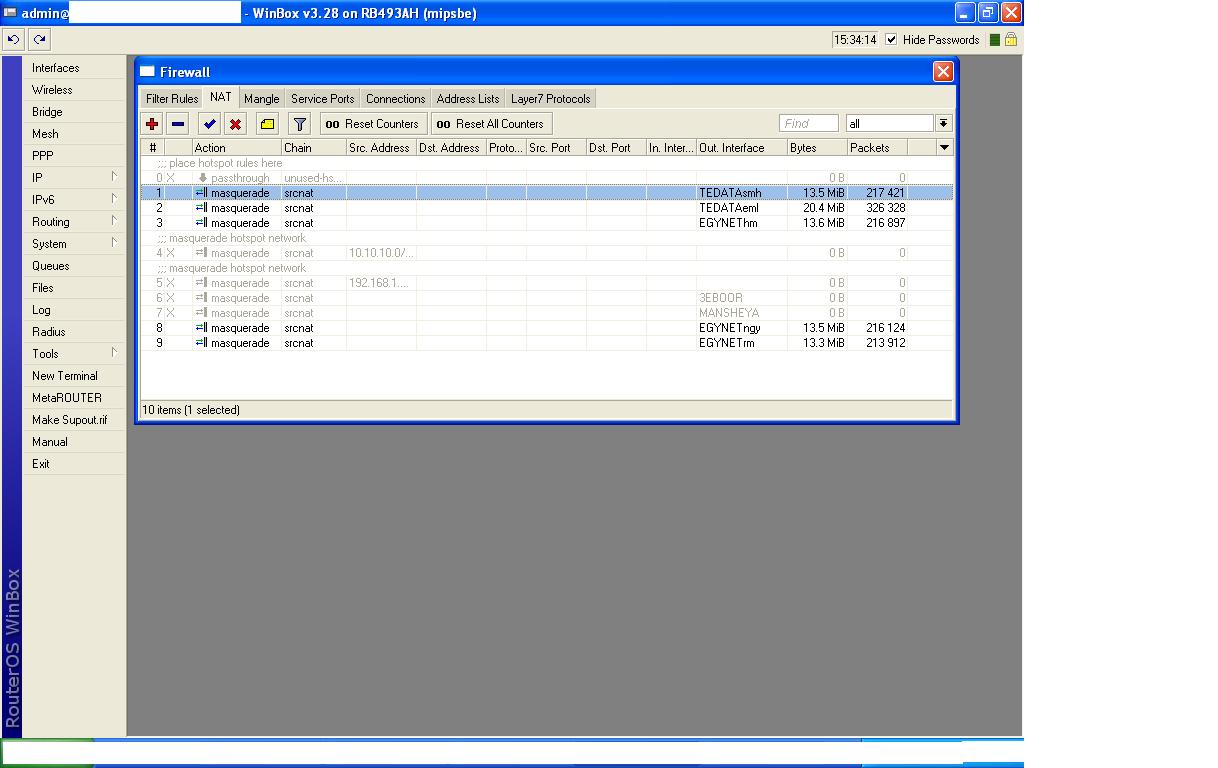Select selected TEDATAsmh masquerade rule
This screenshot has width=1218, height=768.
point(547,193)
